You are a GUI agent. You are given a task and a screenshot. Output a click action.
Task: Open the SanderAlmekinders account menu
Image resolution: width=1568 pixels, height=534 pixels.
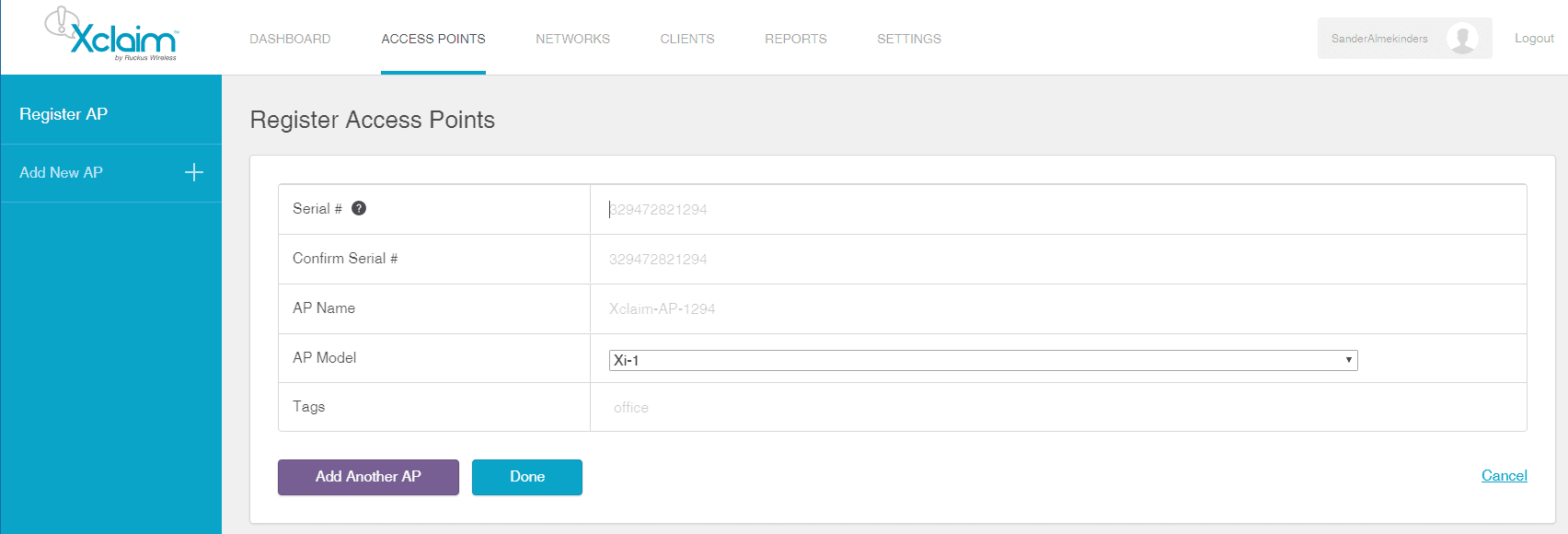[x=1404, y=39]
